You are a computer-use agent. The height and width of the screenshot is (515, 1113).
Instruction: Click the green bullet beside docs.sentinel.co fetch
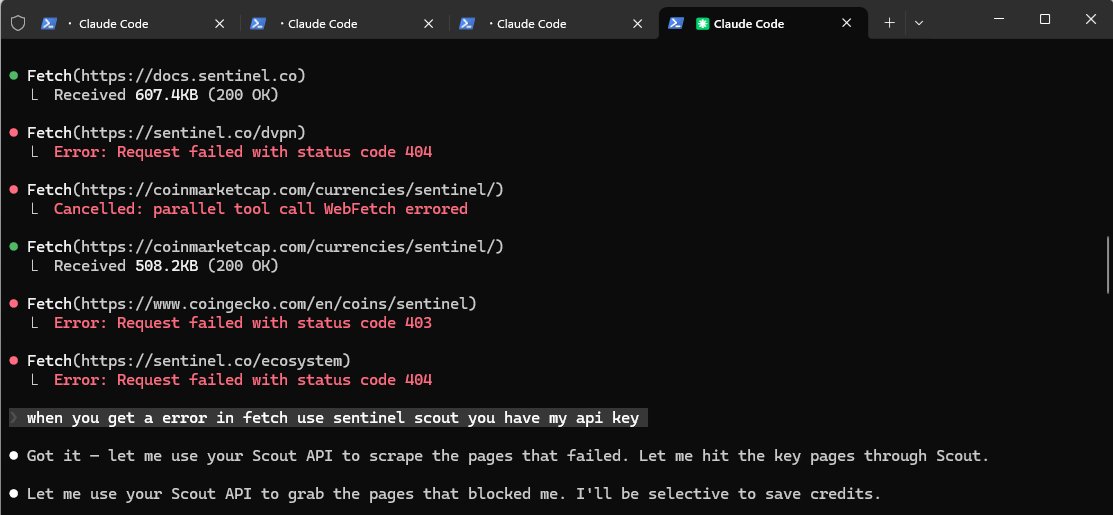13,75
